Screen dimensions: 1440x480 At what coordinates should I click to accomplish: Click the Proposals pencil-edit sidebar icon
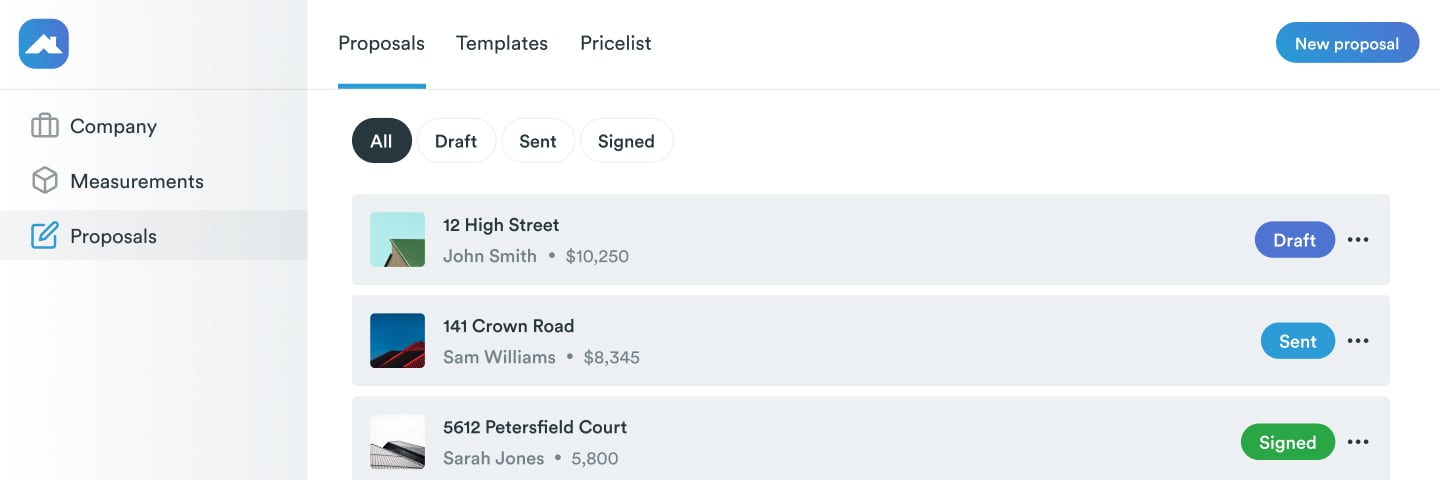pos(45,236)
